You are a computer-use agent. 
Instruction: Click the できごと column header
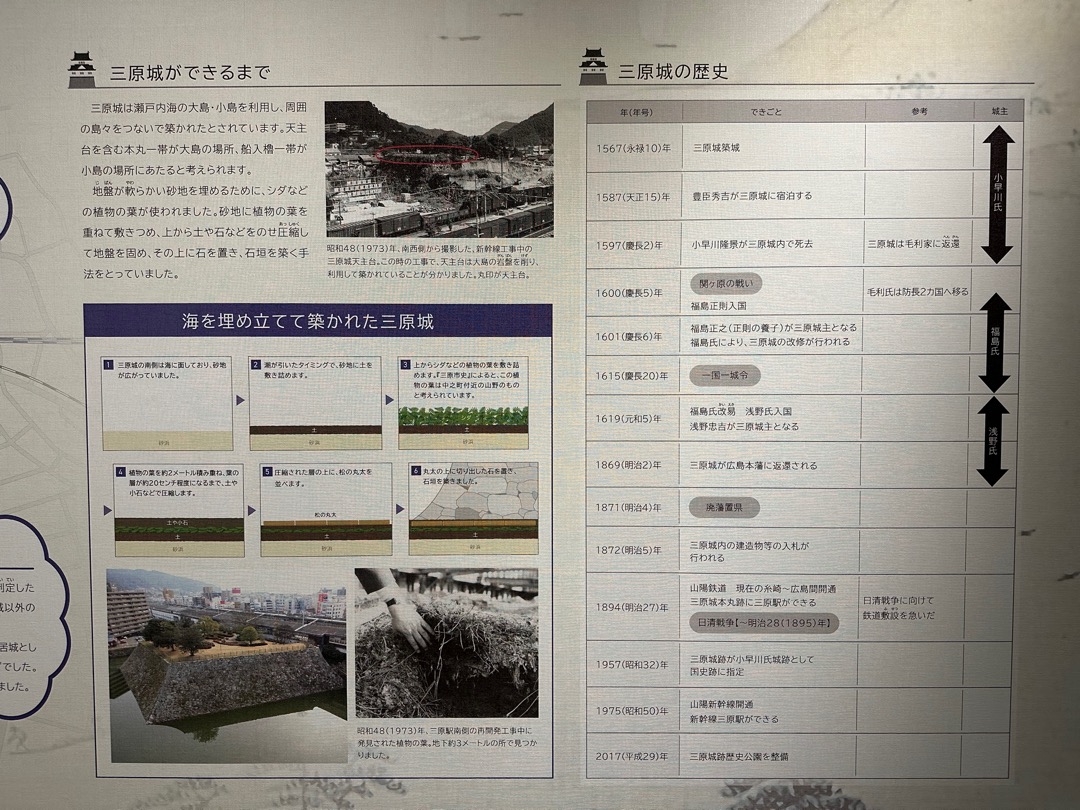(772, 111)
